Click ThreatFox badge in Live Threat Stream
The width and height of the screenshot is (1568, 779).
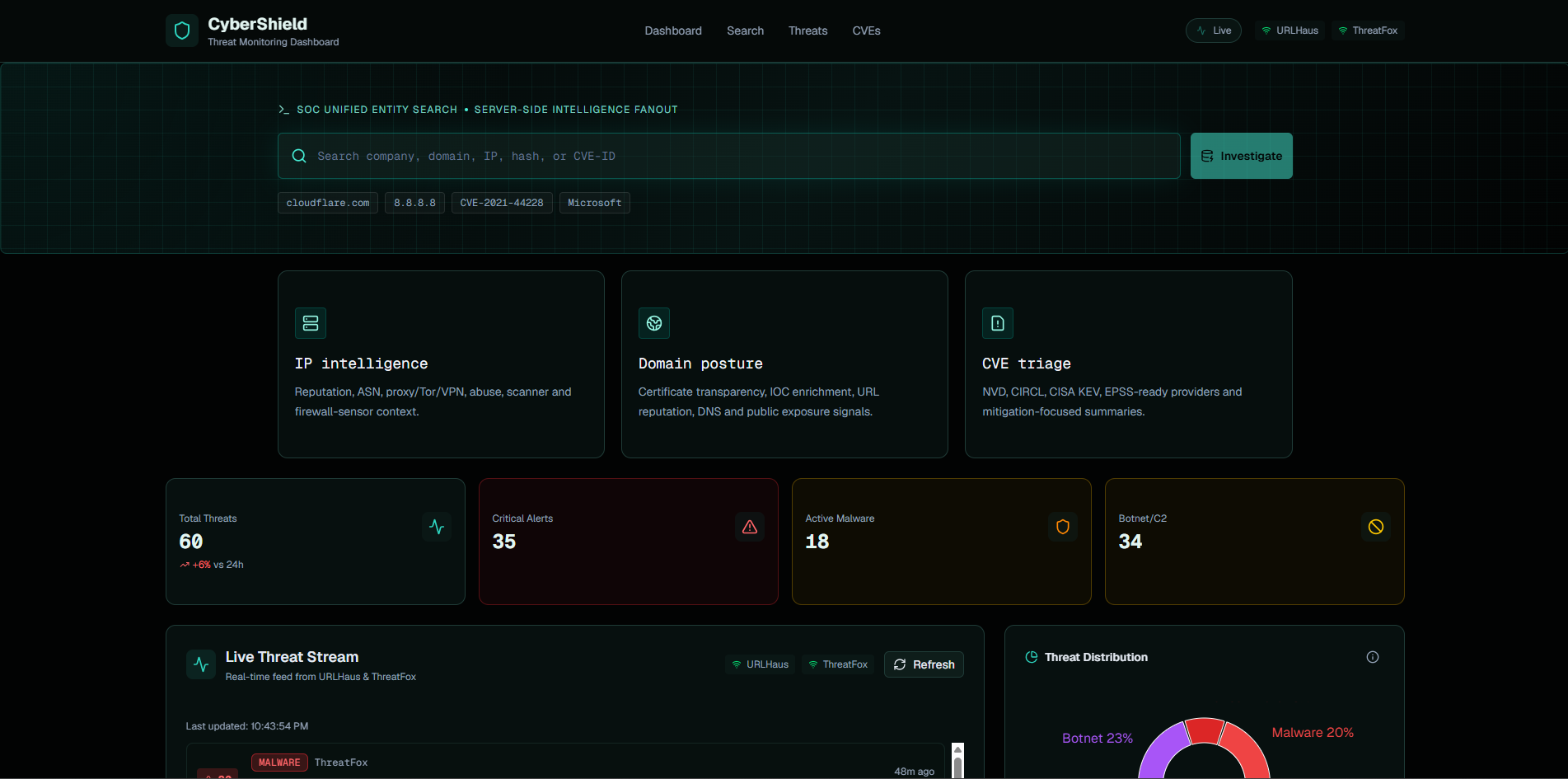coord(838,664)
